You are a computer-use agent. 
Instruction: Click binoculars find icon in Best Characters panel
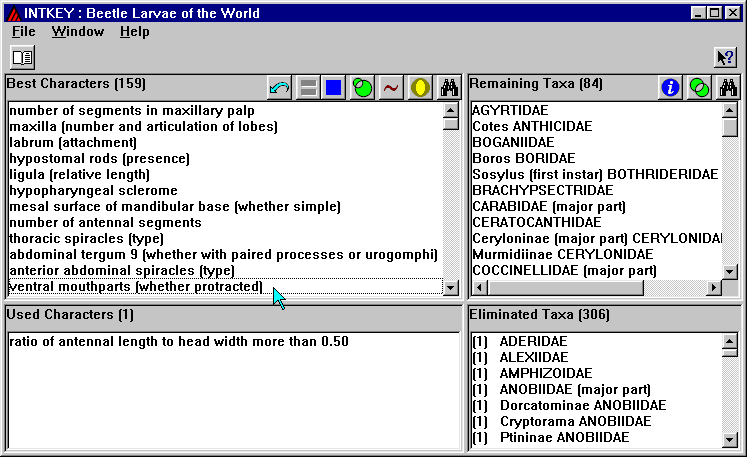pyautogui.click(x=449, y=88)
